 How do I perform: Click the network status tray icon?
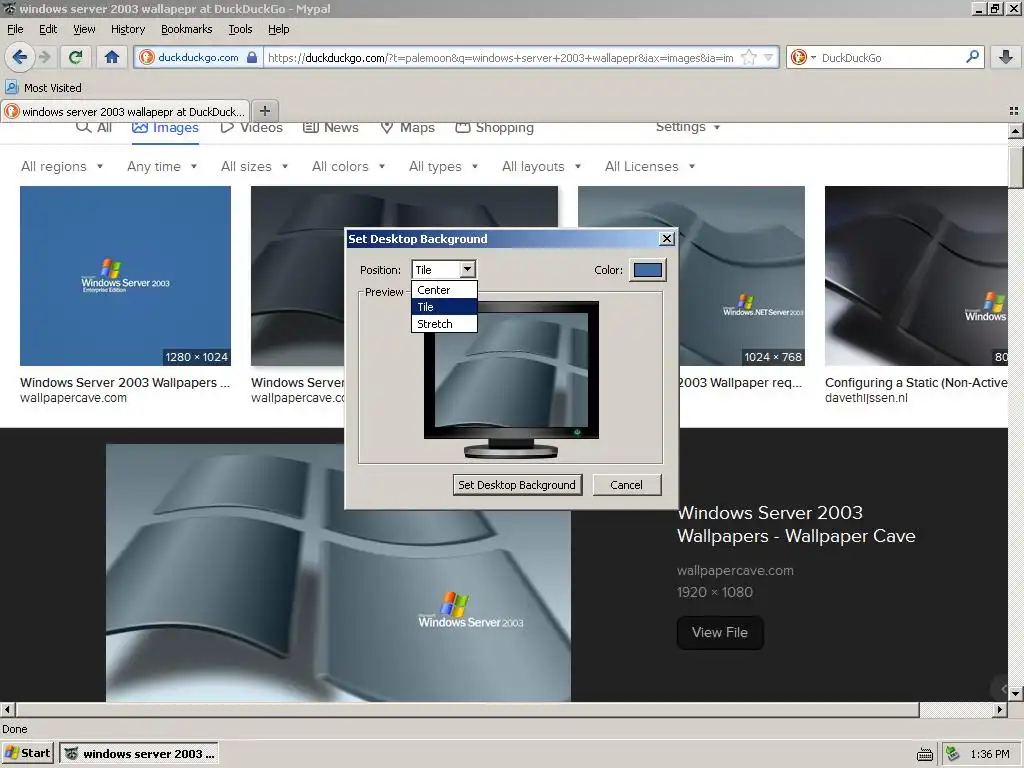point(953,754)
